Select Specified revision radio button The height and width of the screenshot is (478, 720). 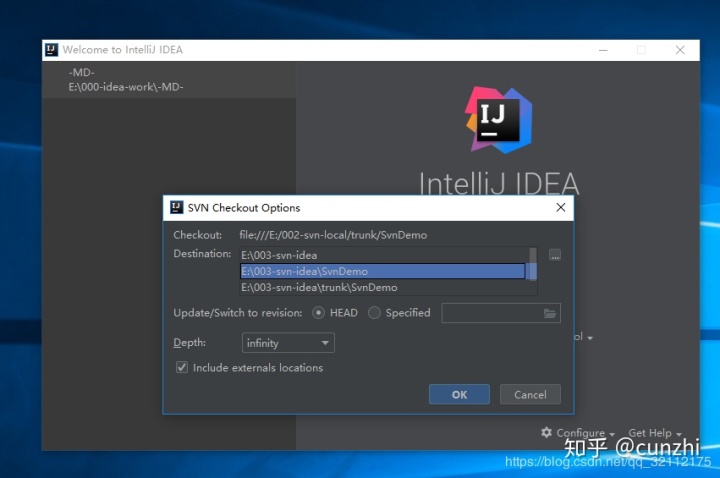pos(374,313)
